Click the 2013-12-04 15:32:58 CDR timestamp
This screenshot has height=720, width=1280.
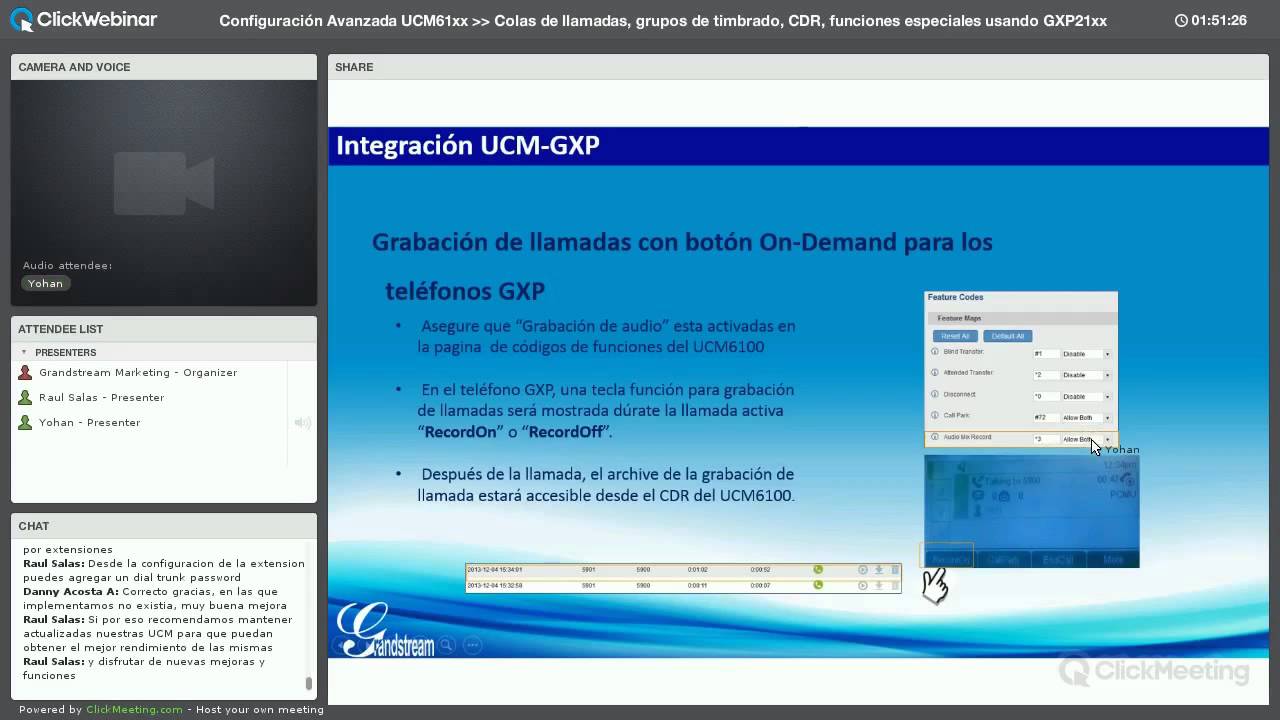(494, 585)
